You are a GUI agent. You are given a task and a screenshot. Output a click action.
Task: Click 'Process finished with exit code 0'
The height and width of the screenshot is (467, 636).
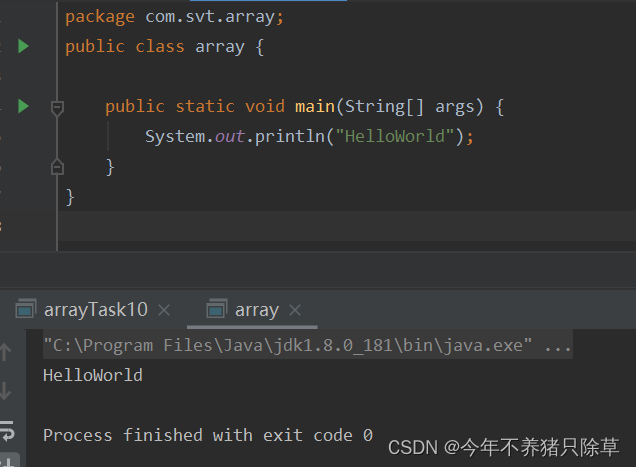[x=208, y=435]
